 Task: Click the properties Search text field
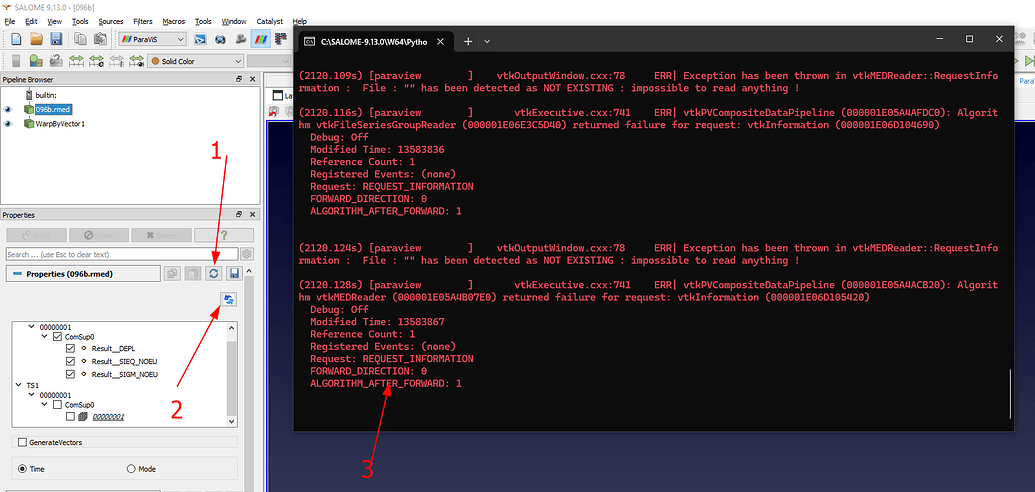click(121, 254)
